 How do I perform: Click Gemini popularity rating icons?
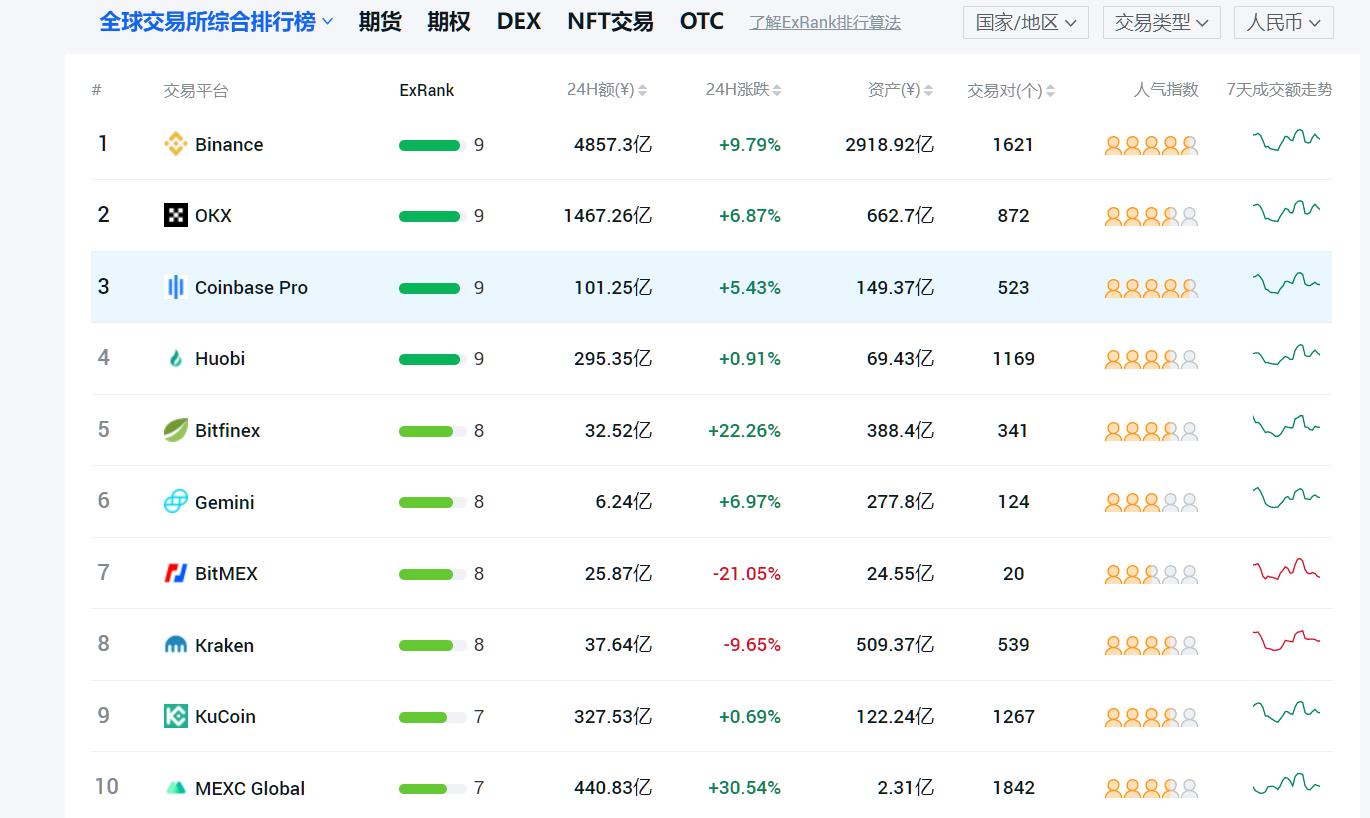(1151, 502)
